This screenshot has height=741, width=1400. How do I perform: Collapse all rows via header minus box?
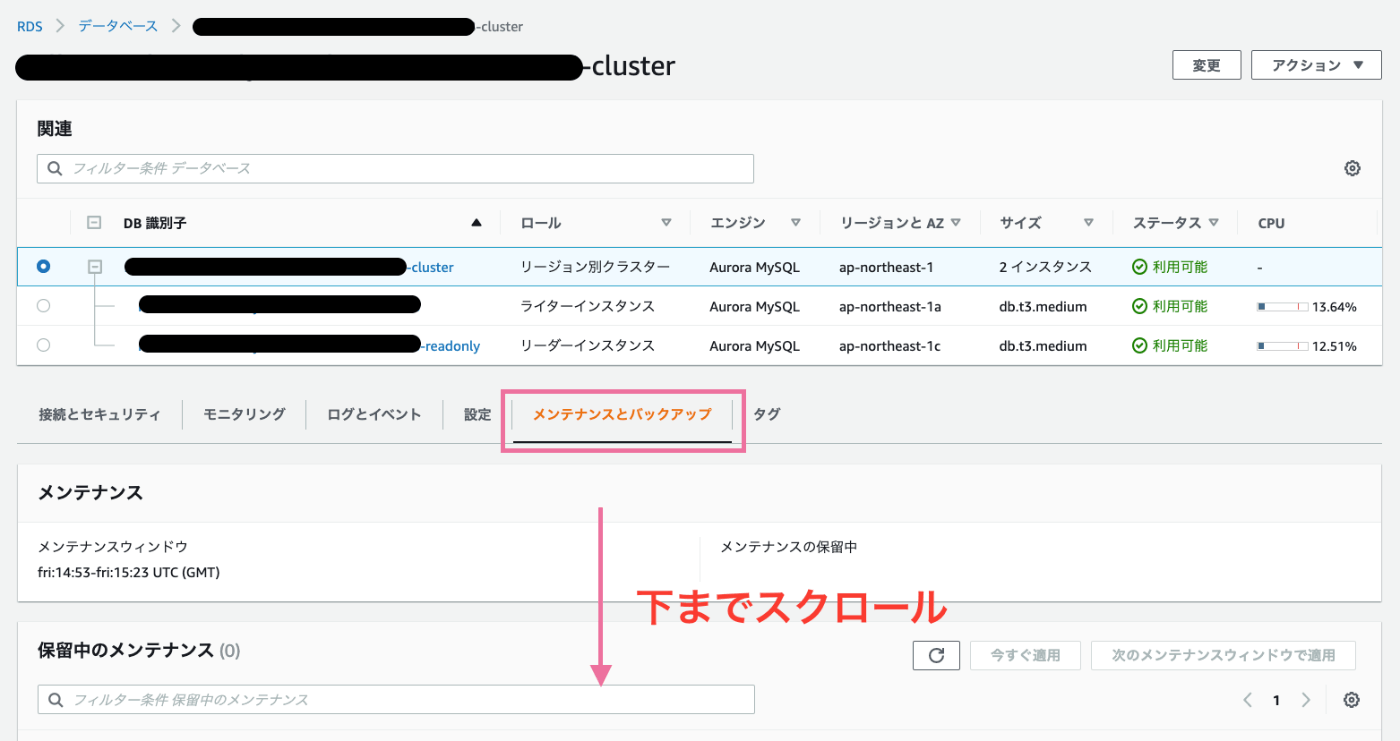click(94, 223)
